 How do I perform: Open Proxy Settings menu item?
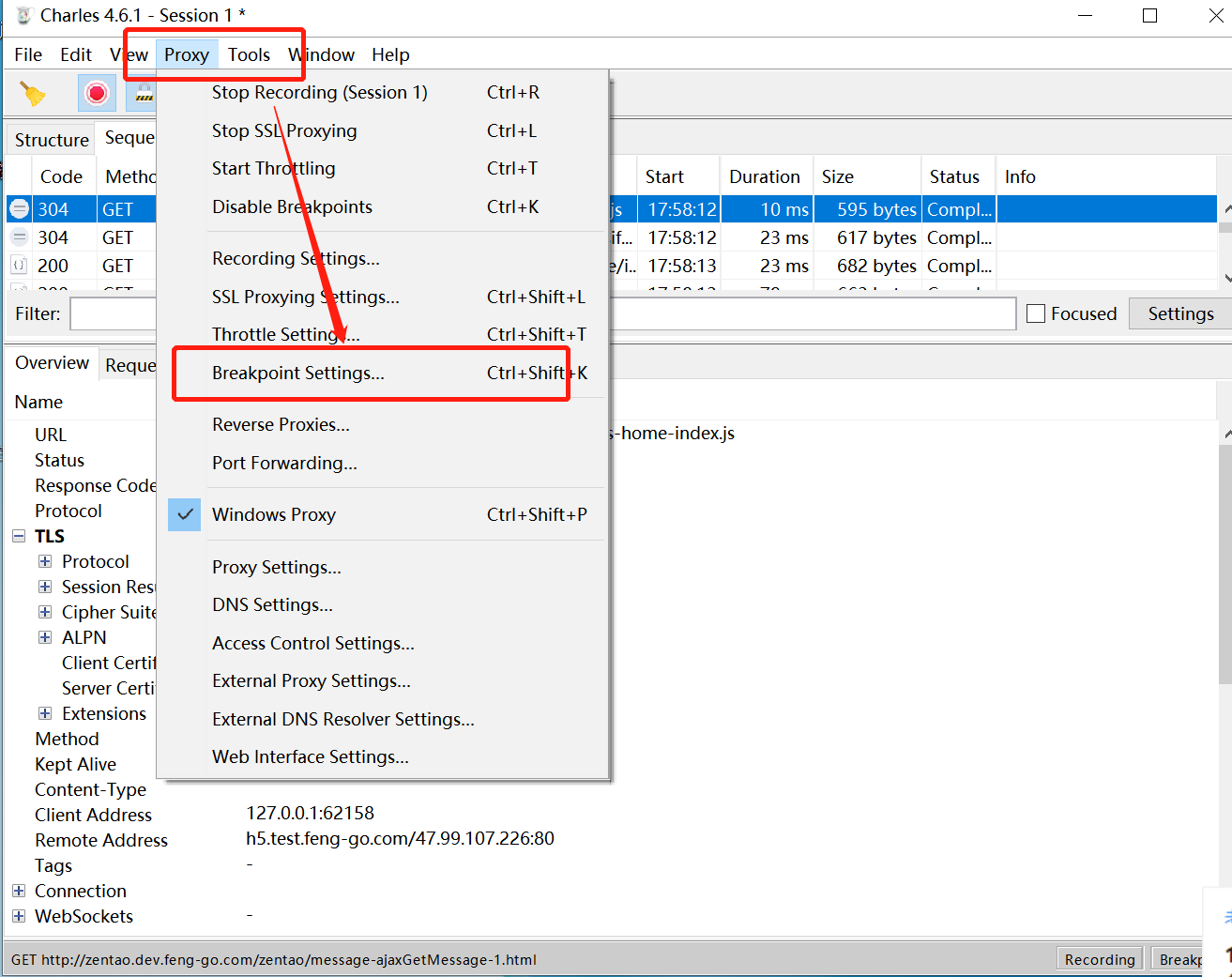point(381,567)
